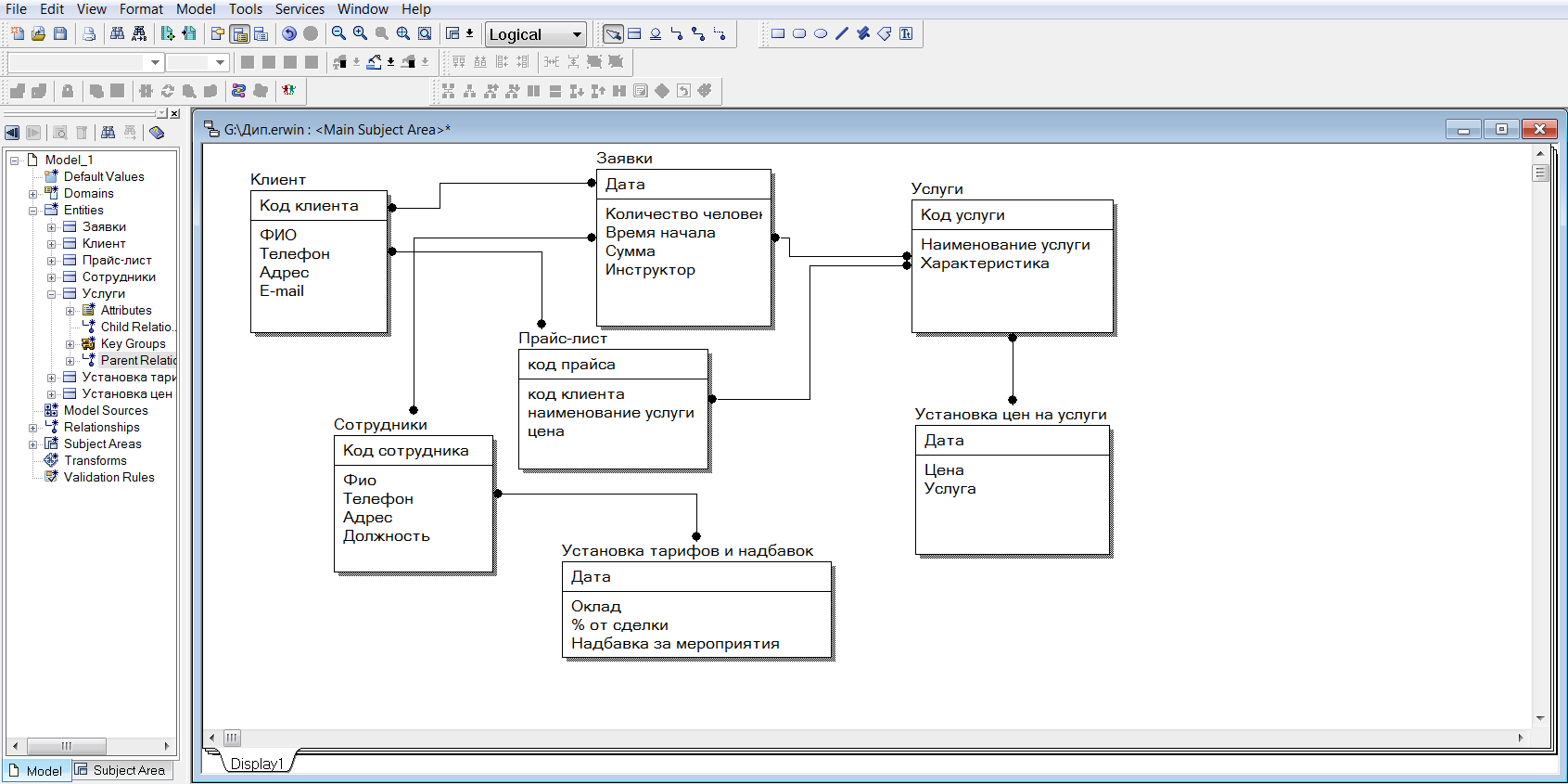
Task: Select the text box tool
Action: tap(906, 34)
